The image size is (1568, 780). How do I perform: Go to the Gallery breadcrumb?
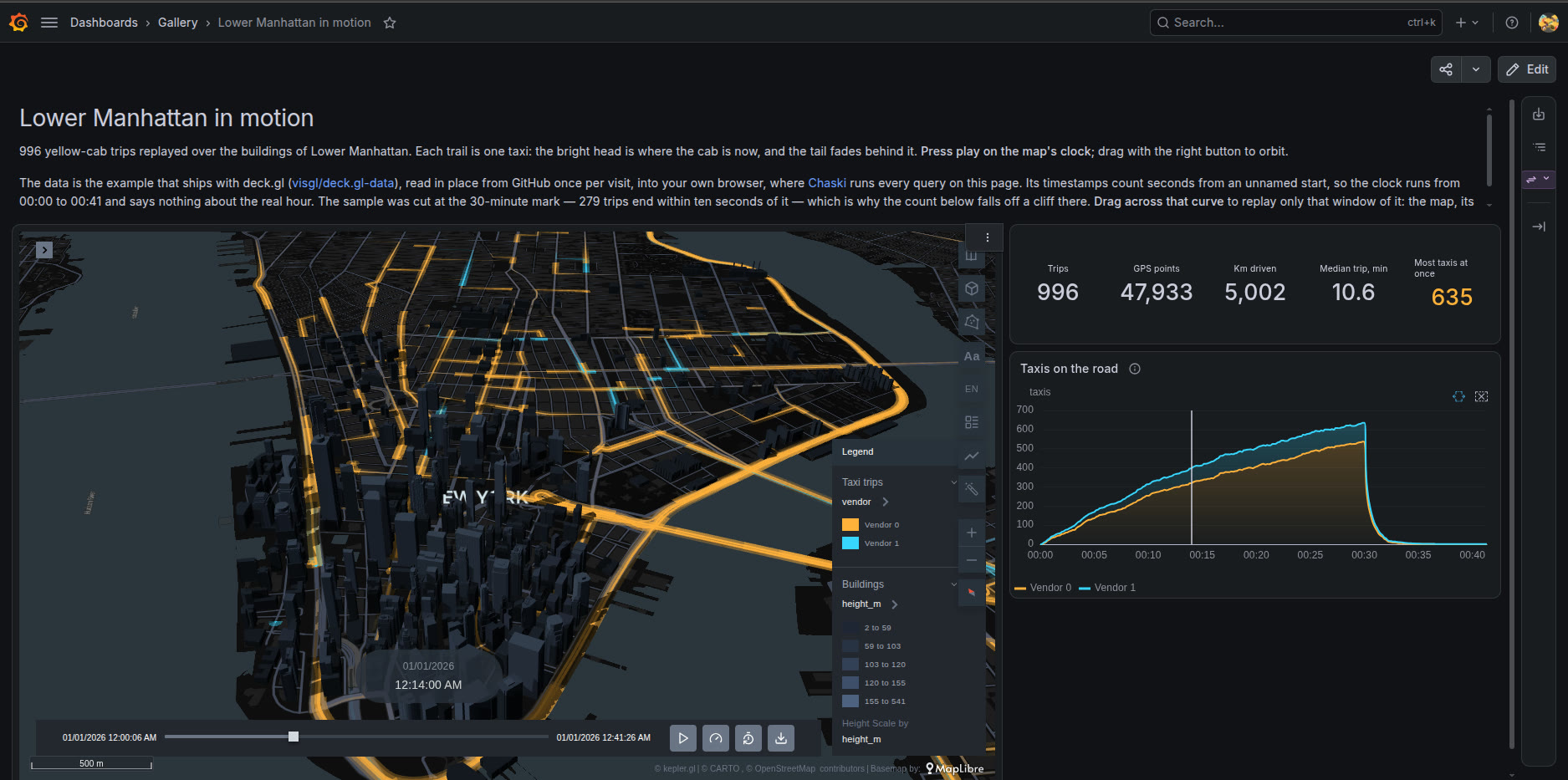(x=178, y=23)
